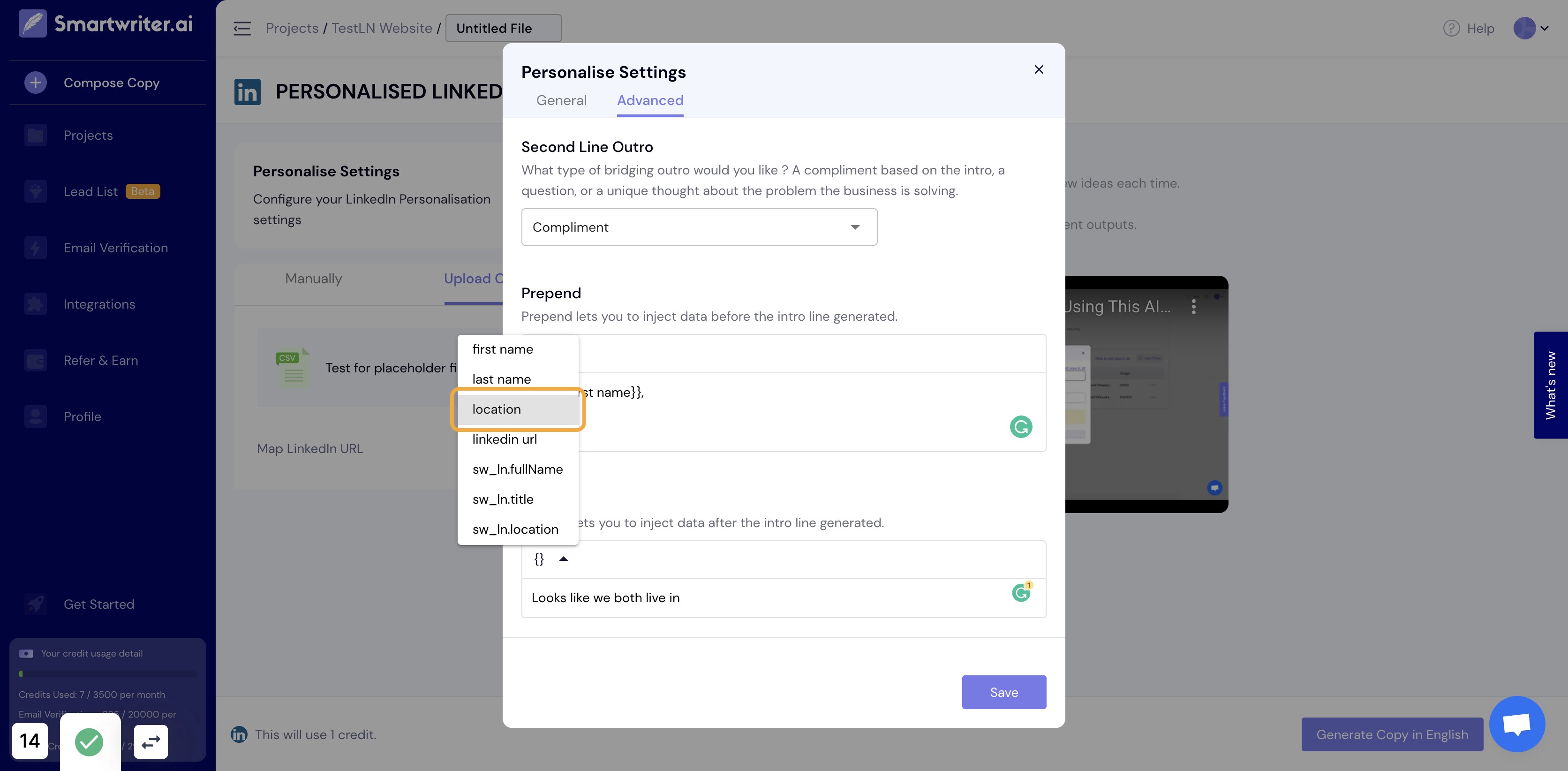Switch to the General tab
This screenshot has height=771, width=1568.
coord(561,100)
